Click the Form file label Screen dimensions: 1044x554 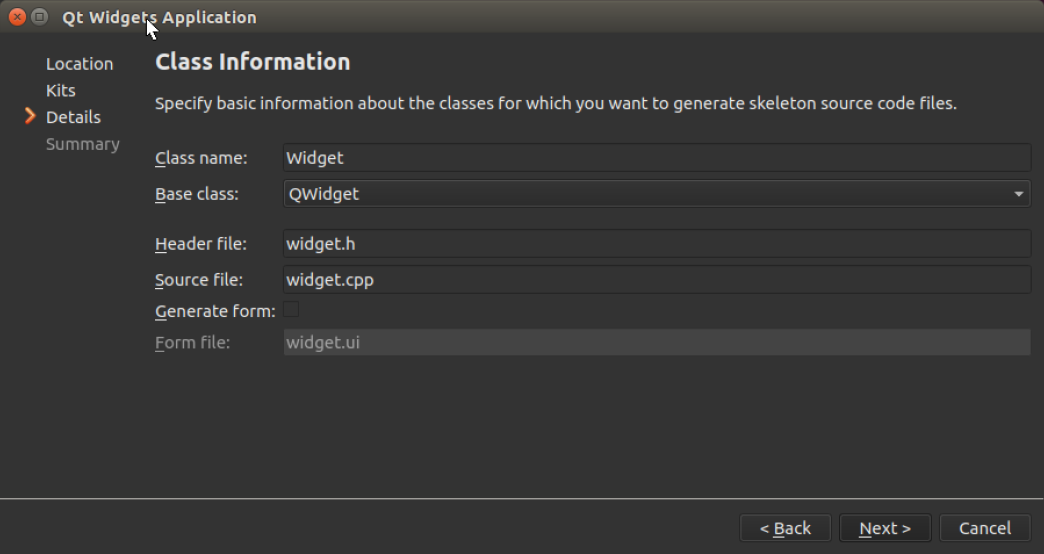pyautogui.click(x=192, y=342)
